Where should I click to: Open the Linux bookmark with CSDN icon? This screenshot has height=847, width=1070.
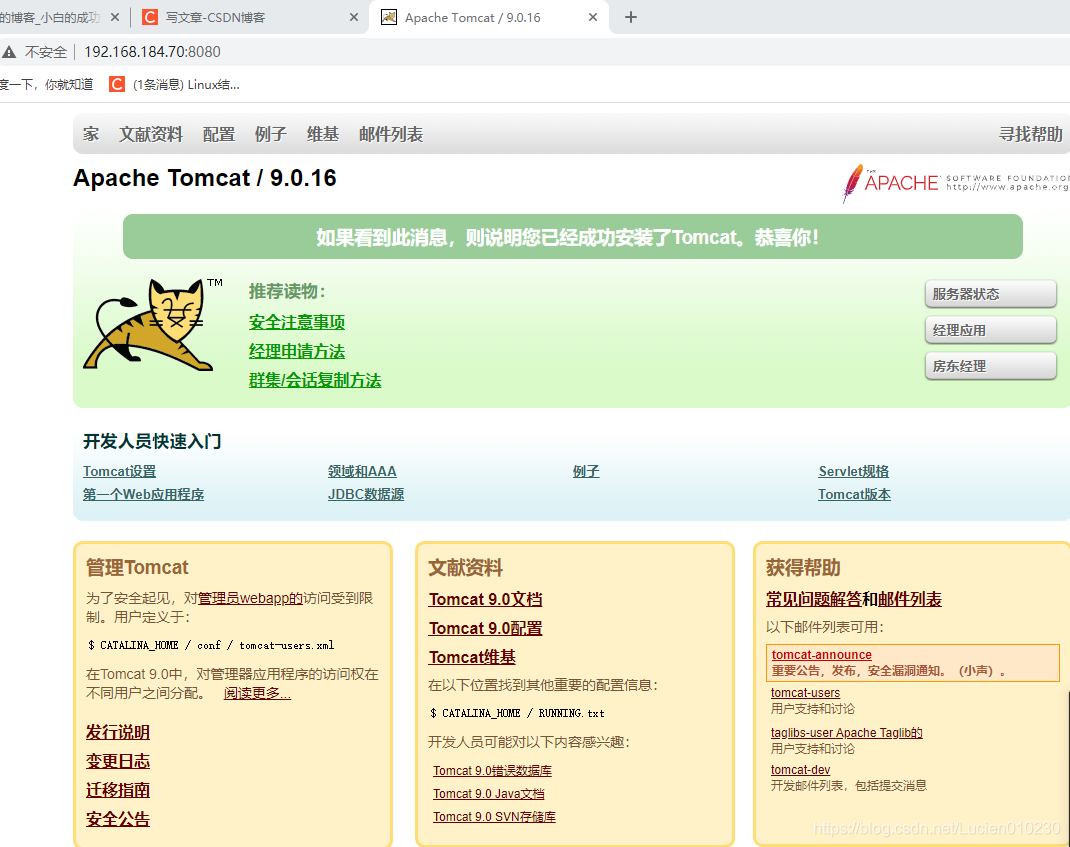pos(175,85)
